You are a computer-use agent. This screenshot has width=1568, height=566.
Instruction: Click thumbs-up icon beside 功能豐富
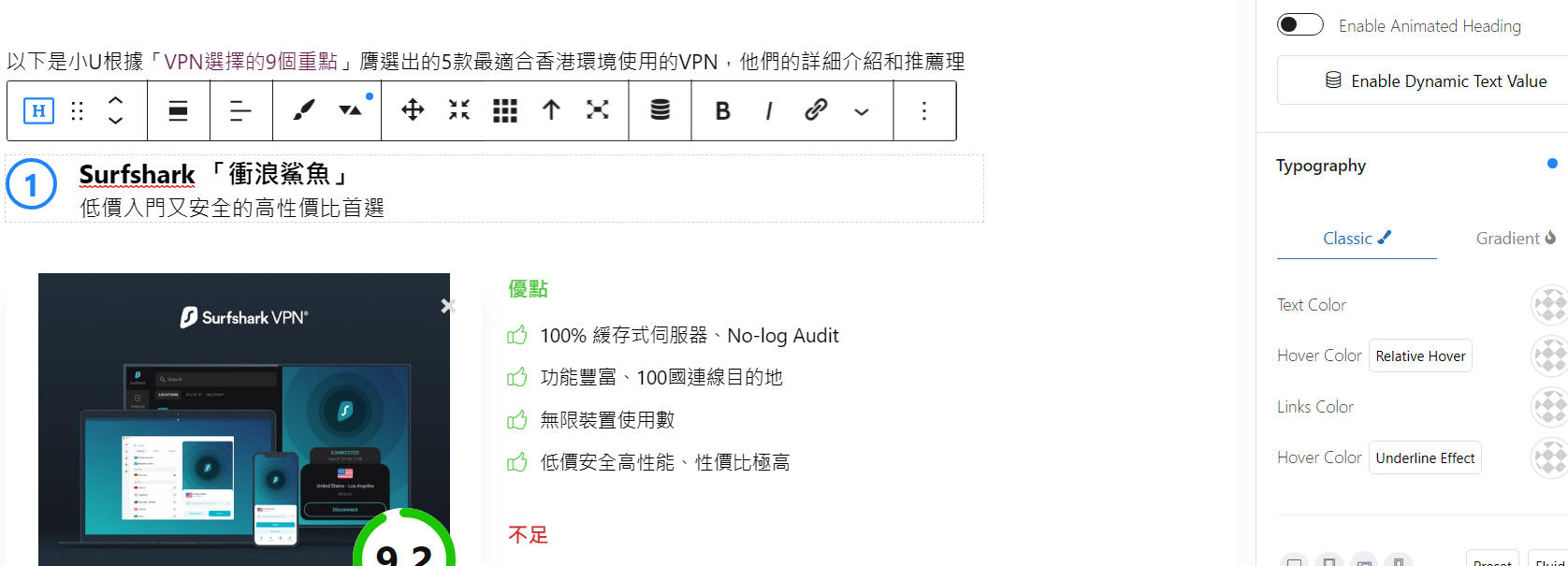pyautogui.click(x=516, y=377)
